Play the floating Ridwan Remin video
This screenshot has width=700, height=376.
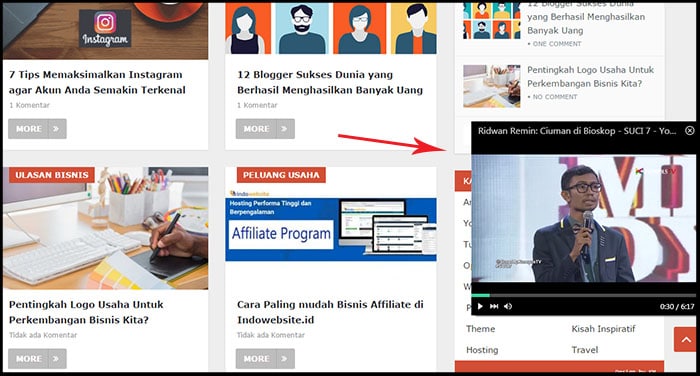[480, 306]
